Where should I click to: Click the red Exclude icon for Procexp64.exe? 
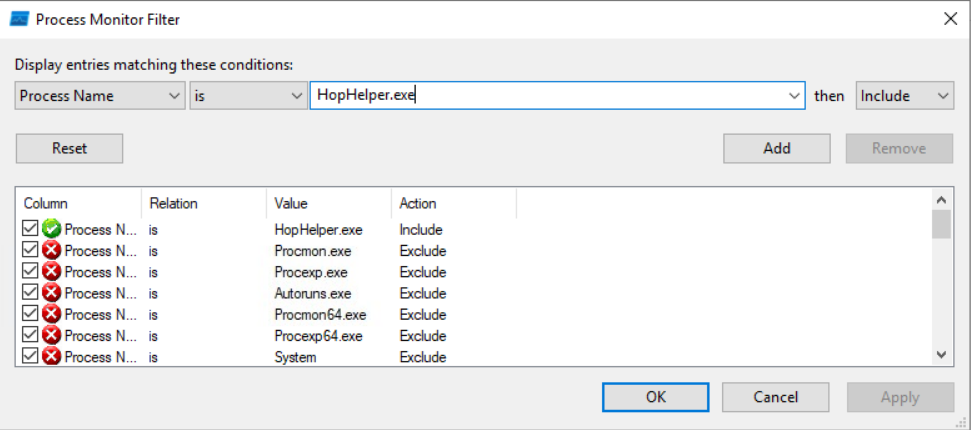tap(51, 336)
